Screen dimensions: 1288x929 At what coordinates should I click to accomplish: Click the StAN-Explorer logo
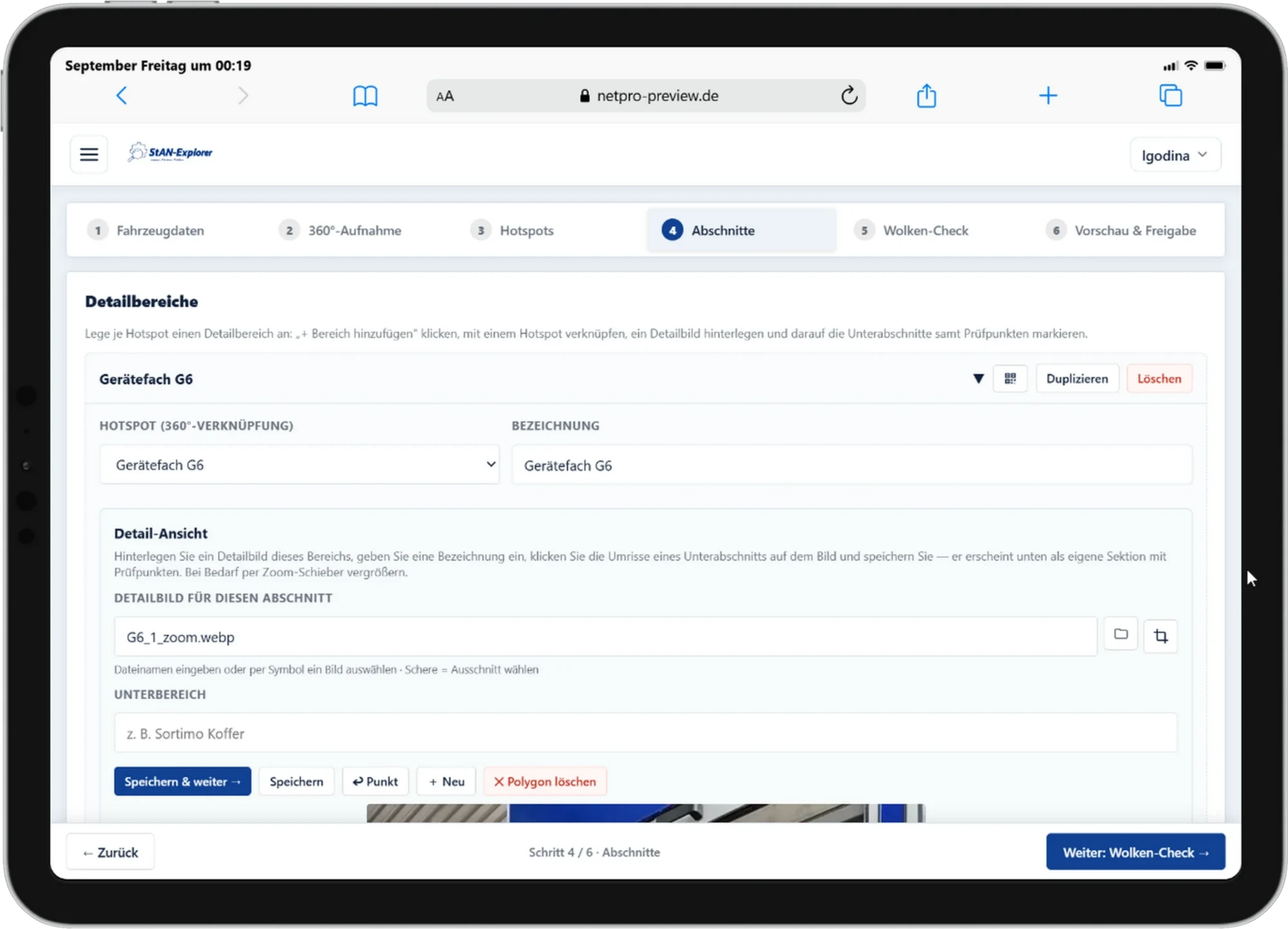(170, 153)
